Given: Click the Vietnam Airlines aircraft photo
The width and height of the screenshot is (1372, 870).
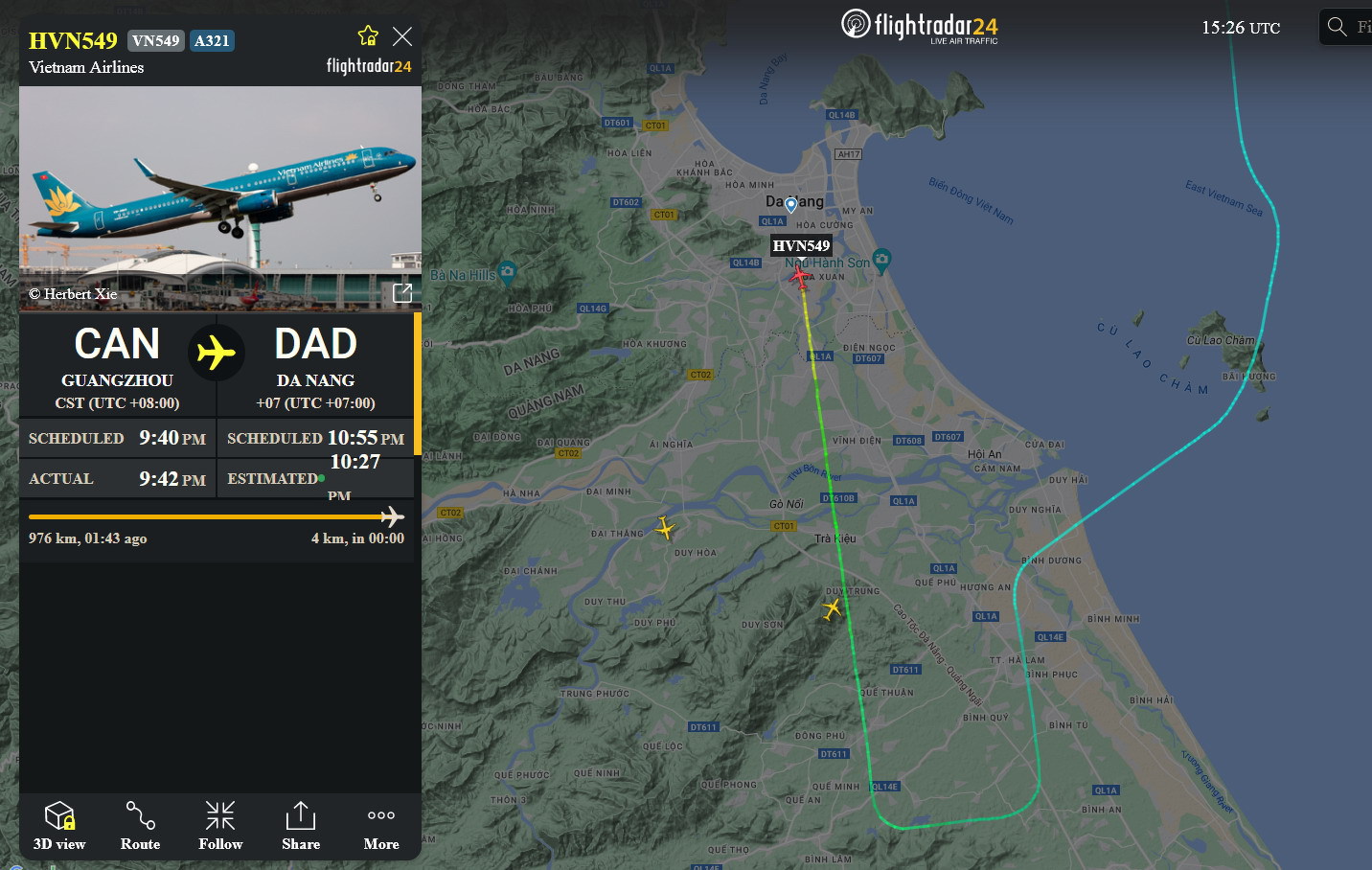Looking at the screenshot, I should coord(220,198).
